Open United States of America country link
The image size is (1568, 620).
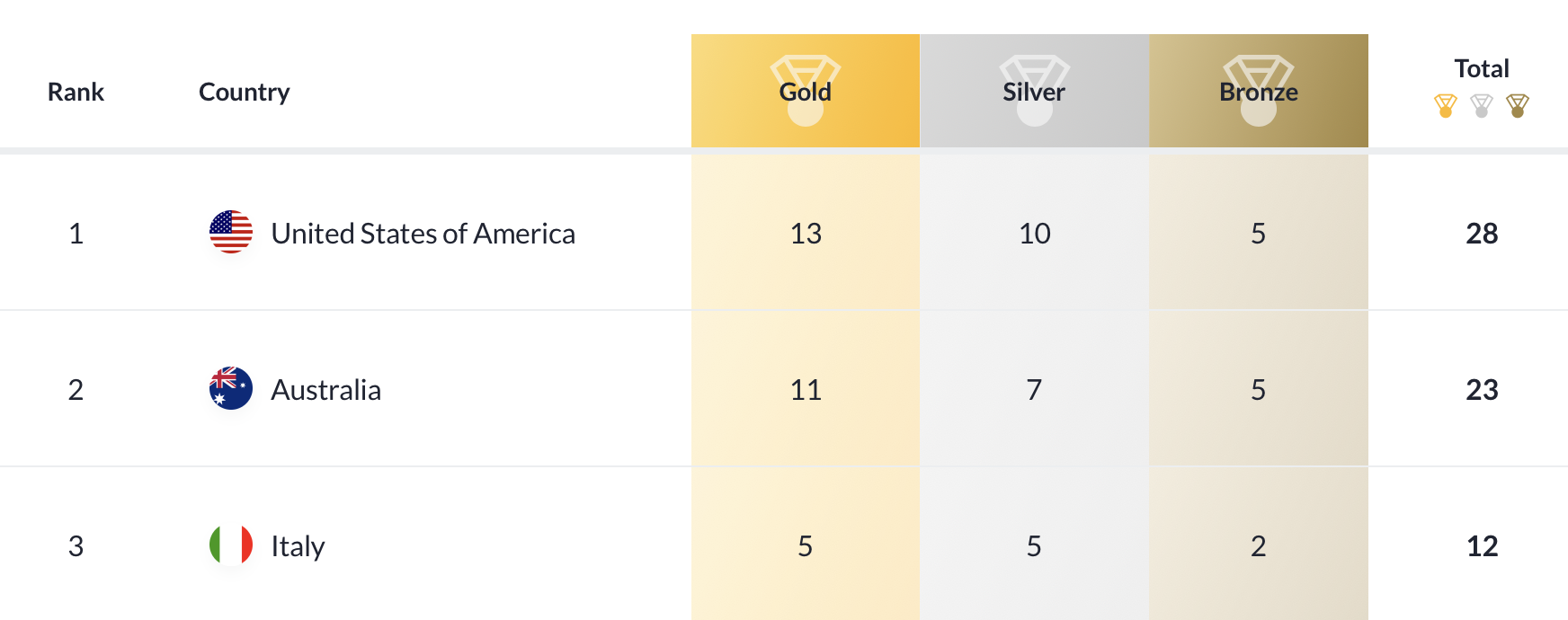click(x=423, y=233)
